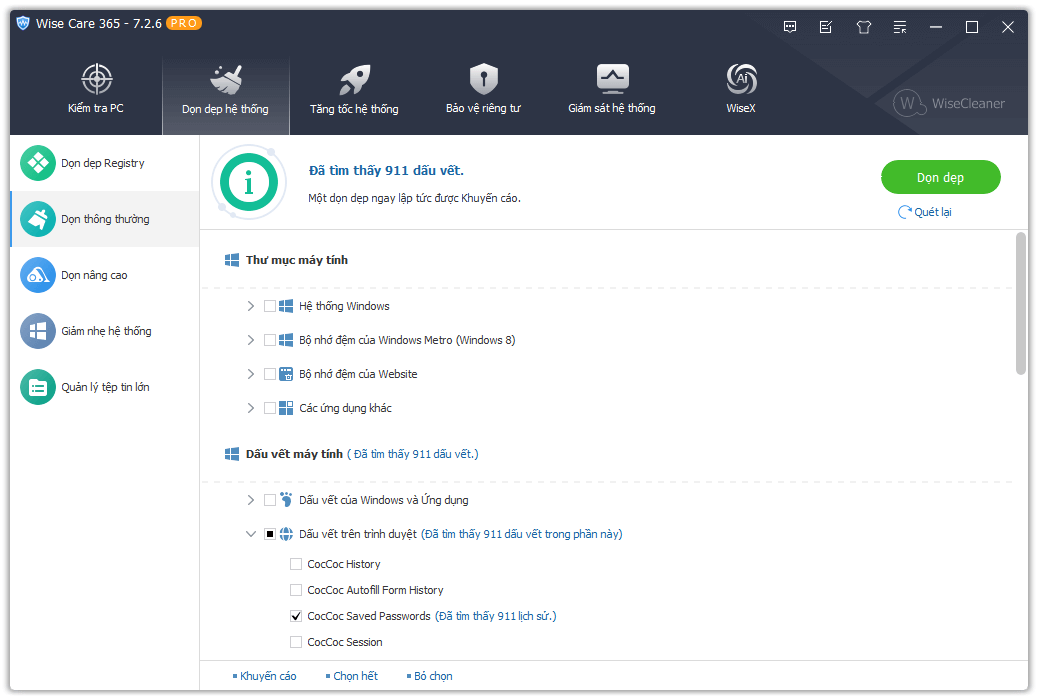Viewport: 1038px width, 700px height.
Task: Open the Kiểm tra PC tab
Action: [96, 90]
